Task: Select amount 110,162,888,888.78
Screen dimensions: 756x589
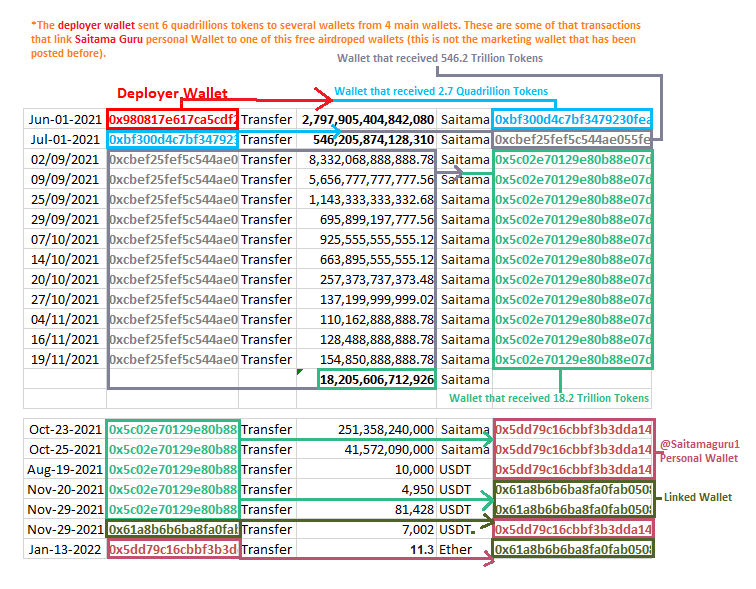Action: (367, 320)
